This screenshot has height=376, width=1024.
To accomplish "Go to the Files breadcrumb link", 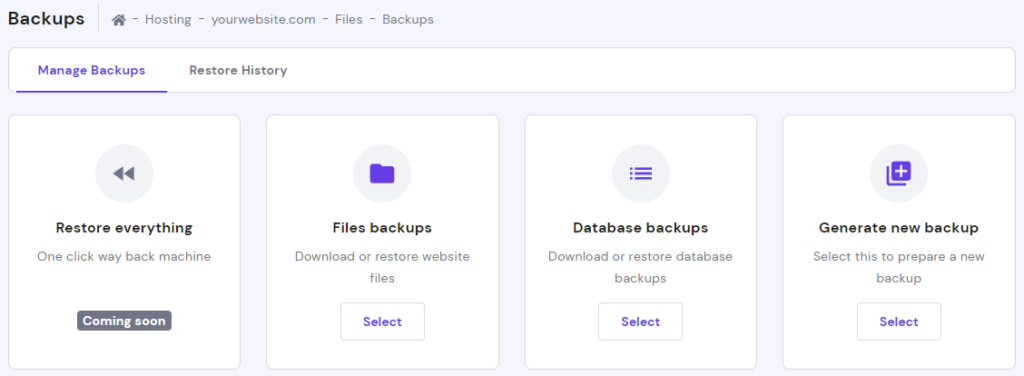I will (x=349, y=20).
